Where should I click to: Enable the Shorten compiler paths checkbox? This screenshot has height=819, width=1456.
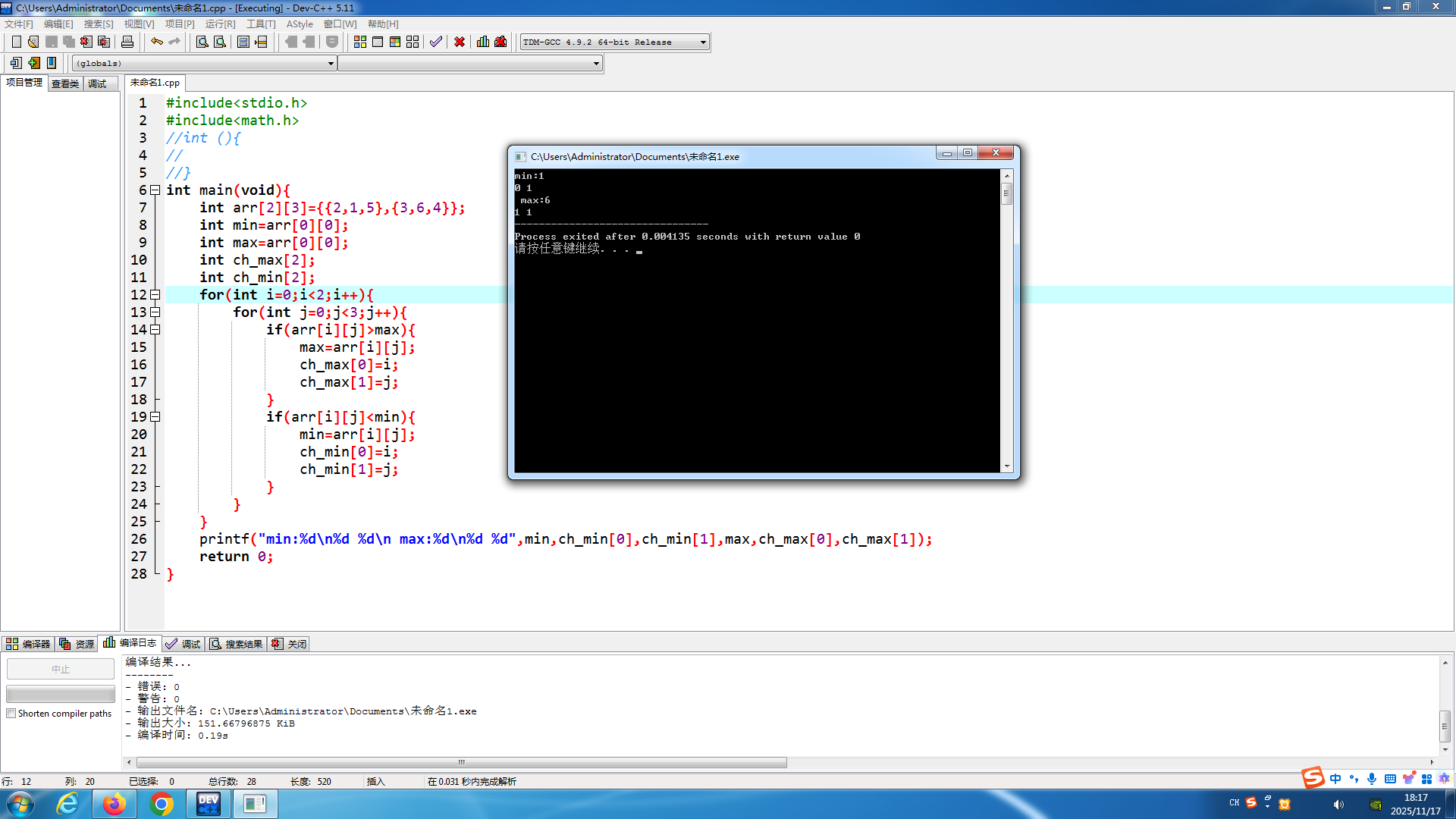[11, 714]
